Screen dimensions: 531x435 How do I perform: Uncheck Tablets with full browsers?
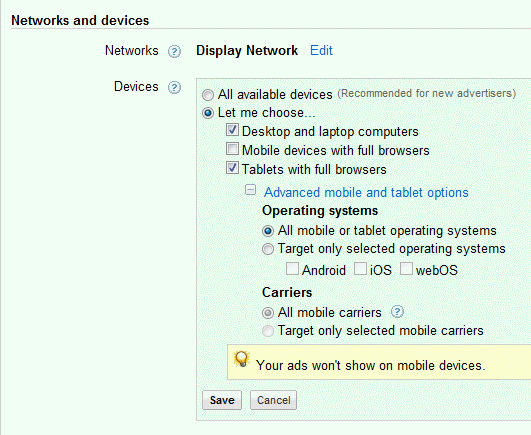232,168
